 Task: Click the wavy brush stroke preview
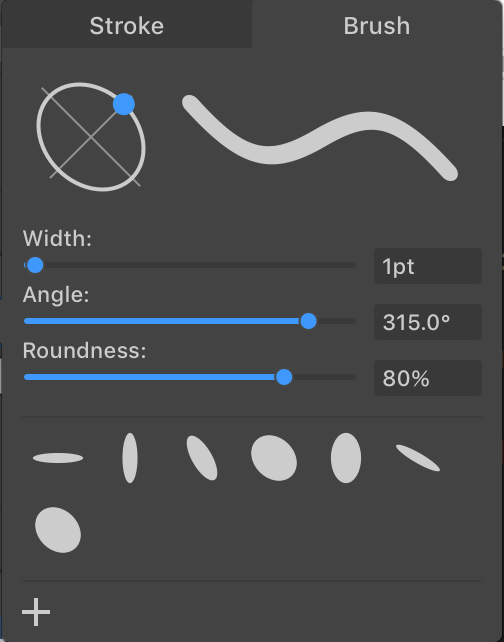tap(320, 137)
